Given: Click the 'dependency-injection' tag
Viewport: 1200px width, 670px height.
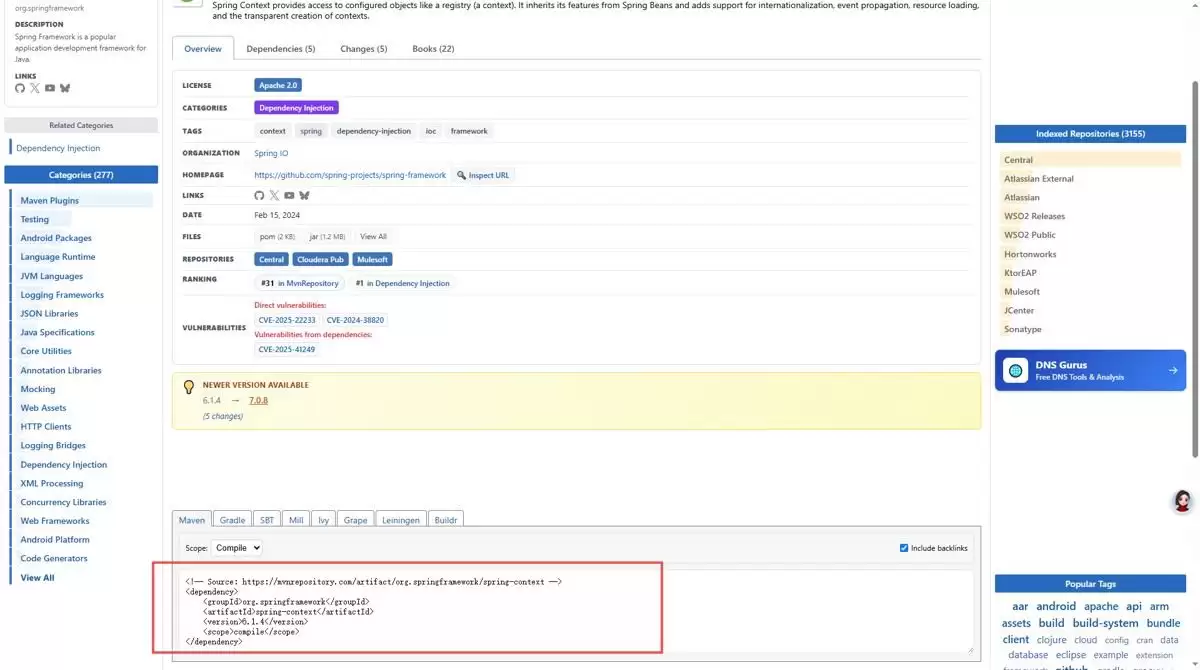Looking at the screenshot, I should (x=374, y=131).
